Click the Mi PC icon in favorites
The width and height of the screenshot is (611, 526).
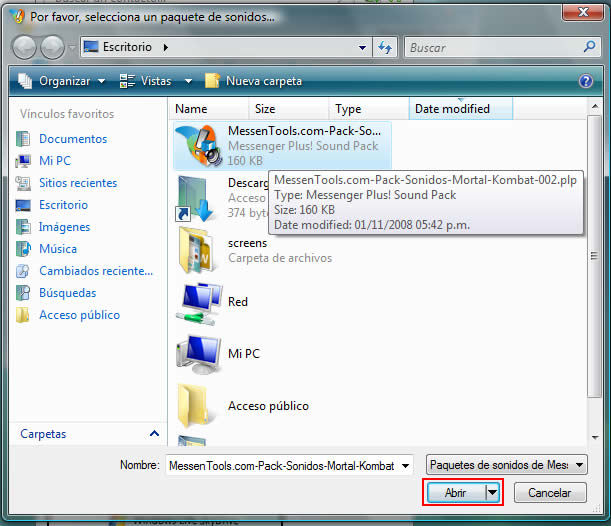[23, 161]
